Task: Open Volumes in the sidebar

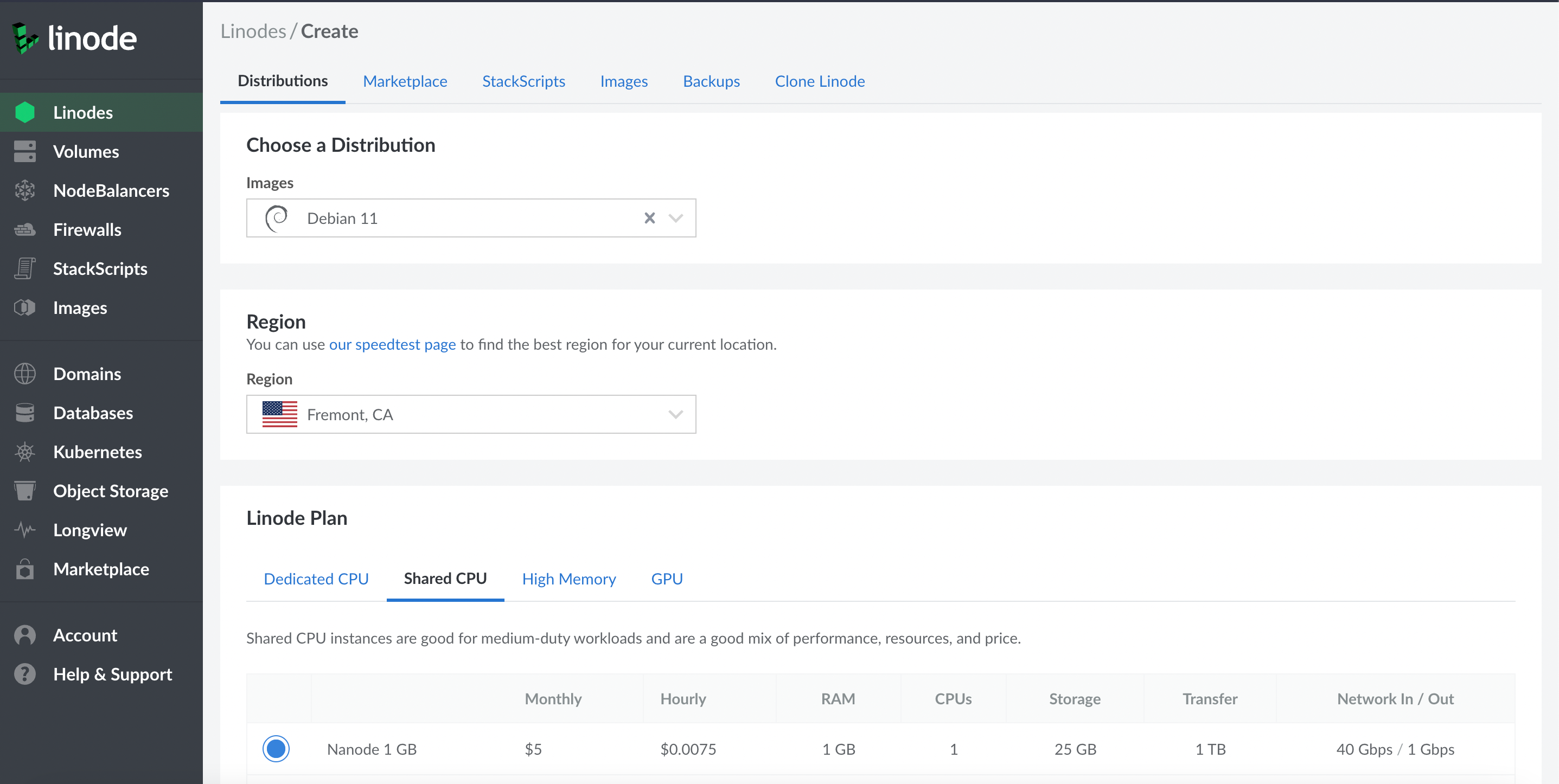Action: click(101, 151)
